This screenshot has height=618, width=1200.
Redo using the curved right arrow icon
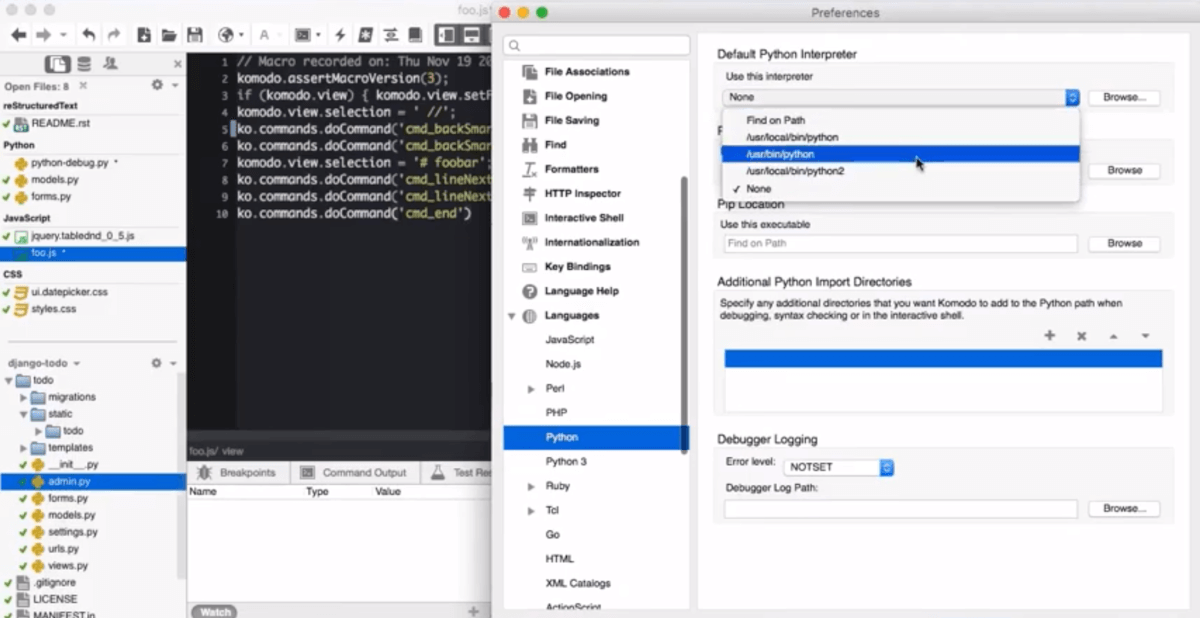coord(114,35)
